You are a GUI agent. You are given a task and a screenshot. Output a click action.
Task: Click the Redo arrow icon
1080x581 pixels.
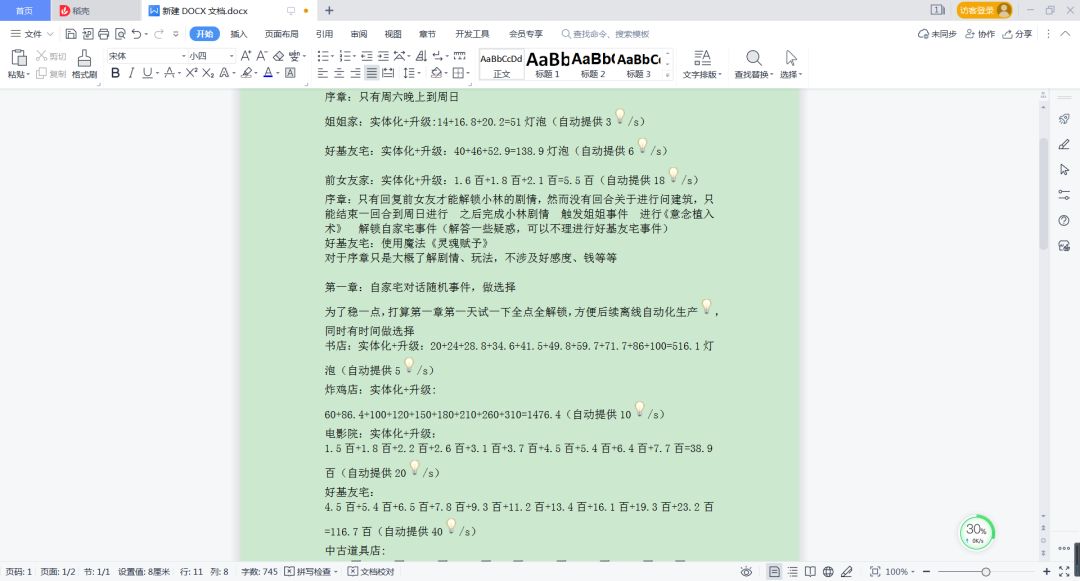tap(159, 34)
